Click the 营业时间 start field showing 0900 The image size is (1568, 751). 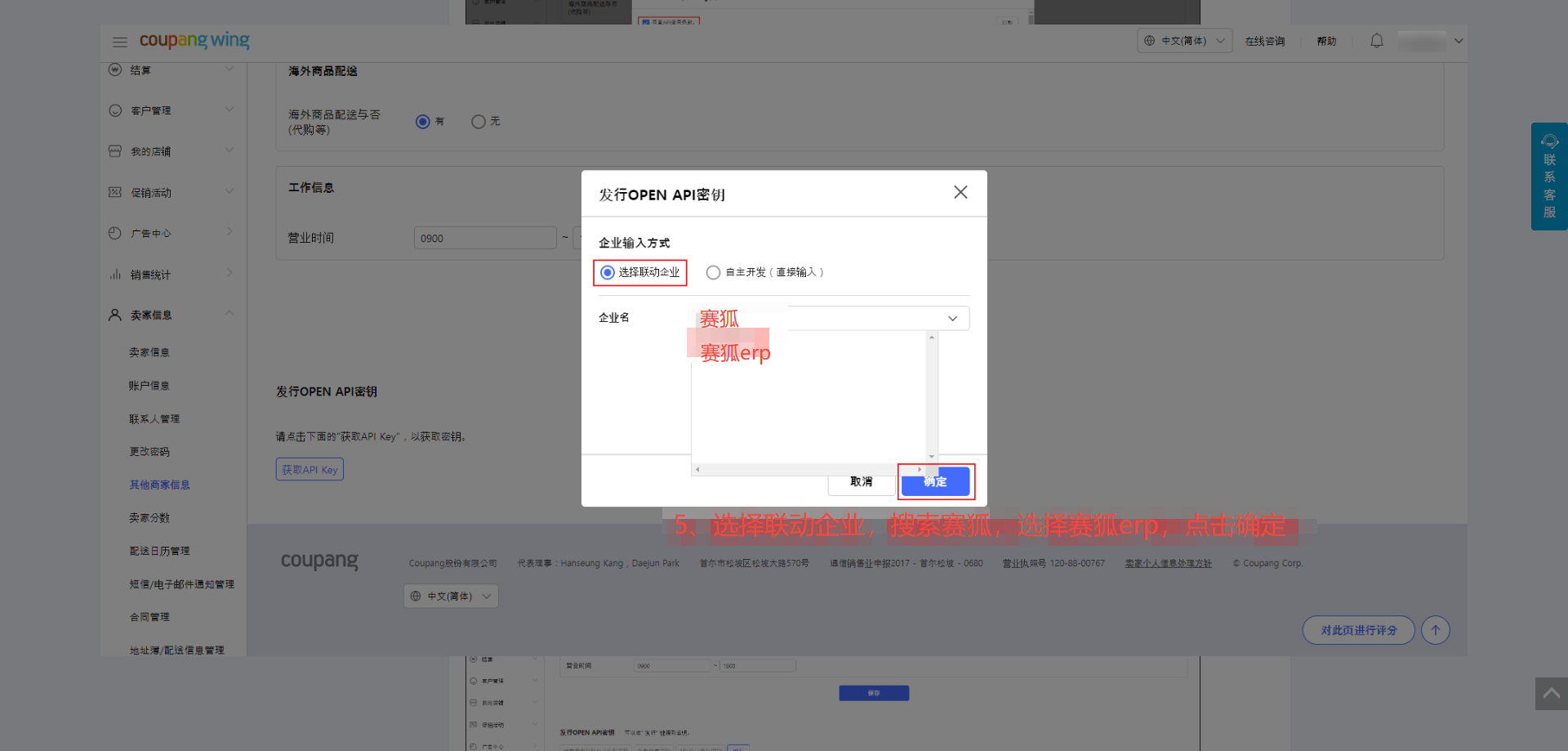[485, 239]
